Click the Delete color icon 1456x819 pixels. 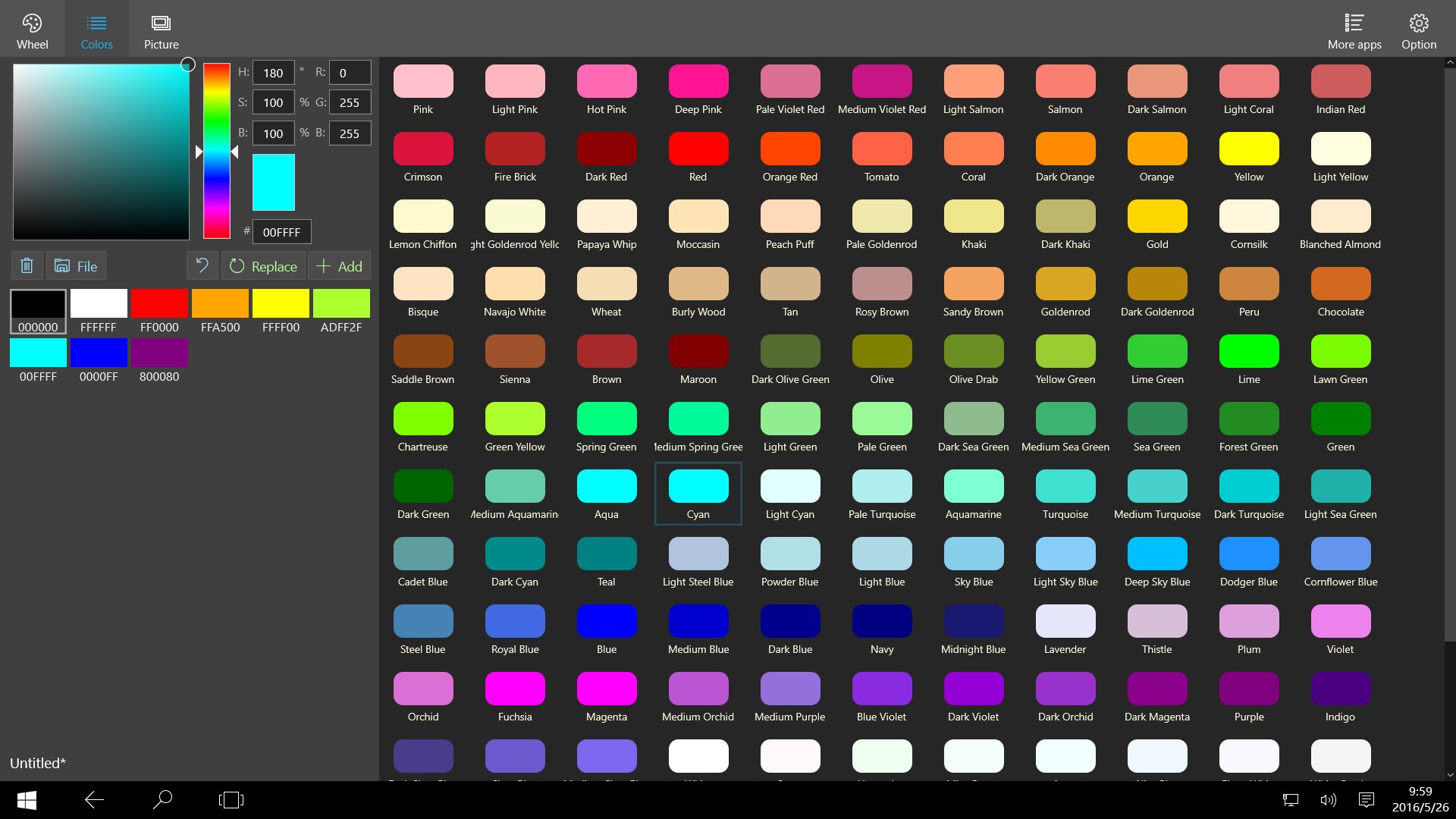click(26, 265)
